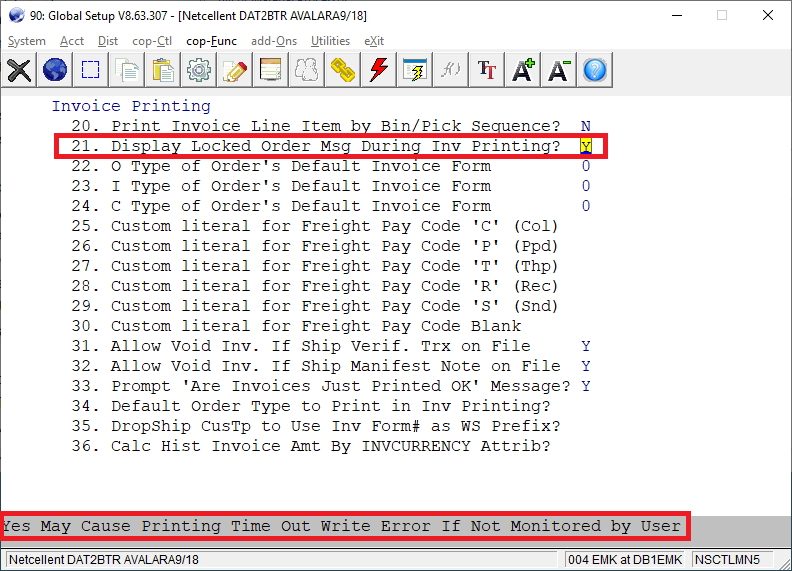
Task: Click the eXit menu item
Action: click(x=374, y=41)
